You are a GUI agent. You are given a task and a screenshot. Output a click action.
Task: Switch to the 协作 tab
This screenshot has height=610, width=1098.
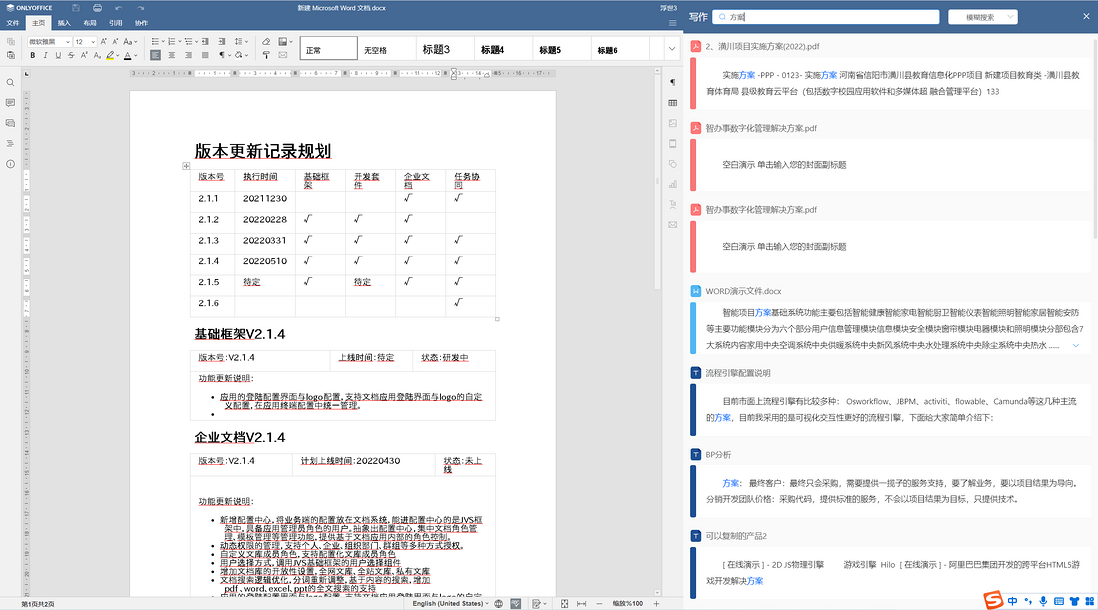click(x=141, y=23)
